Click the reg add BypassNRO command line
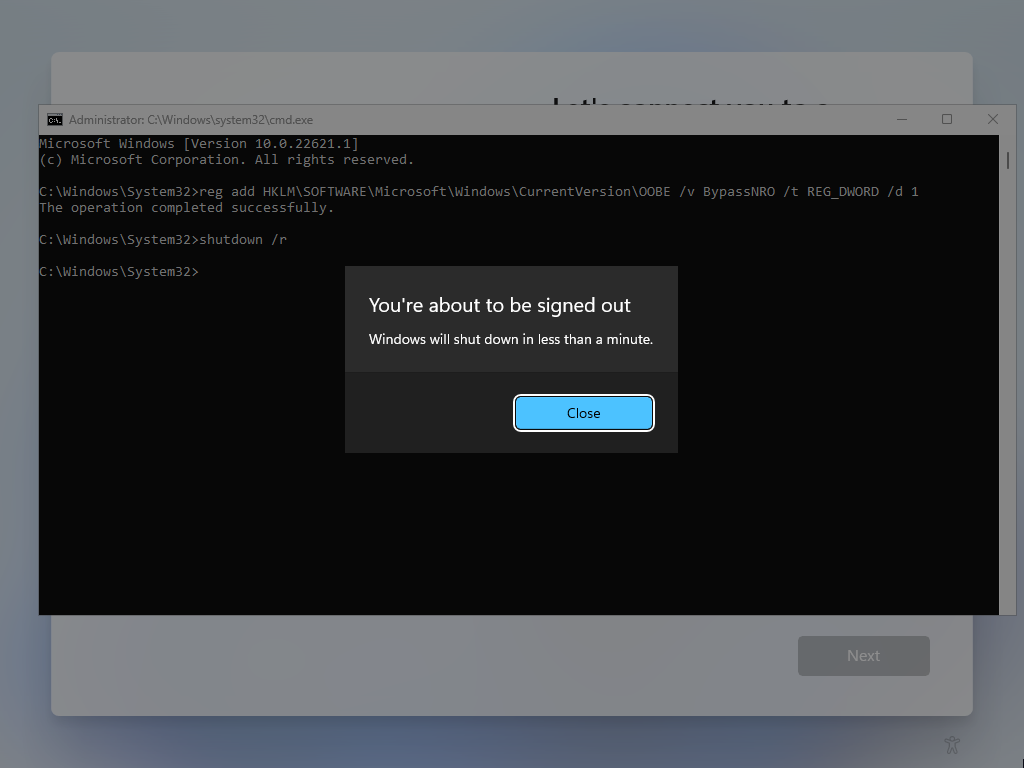The image size is (1024, 768). [479, 192]
